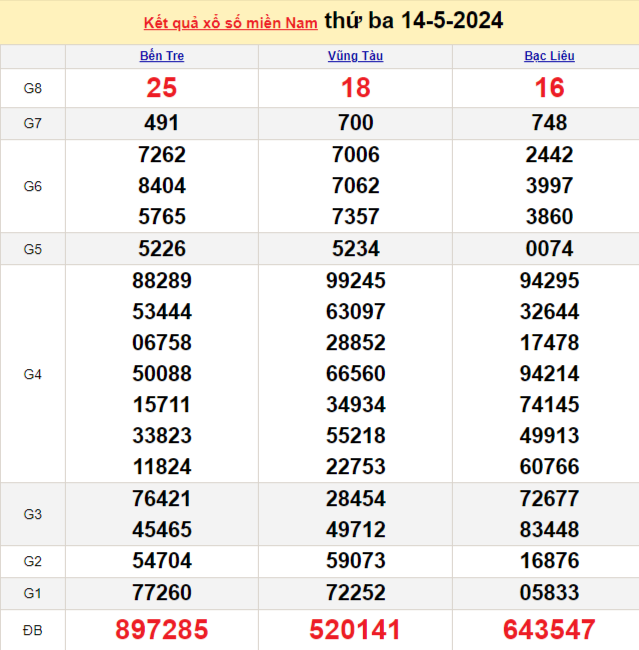Viewport: 639px width, 650px height.
Task: Click Bến Tre G2 number 54704
Action: point(162,562)
